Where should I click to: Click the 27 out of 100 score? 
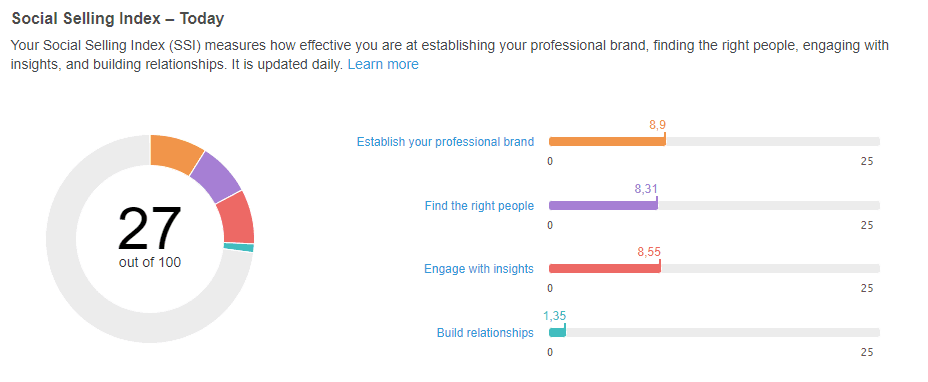[x=150, y=237]
